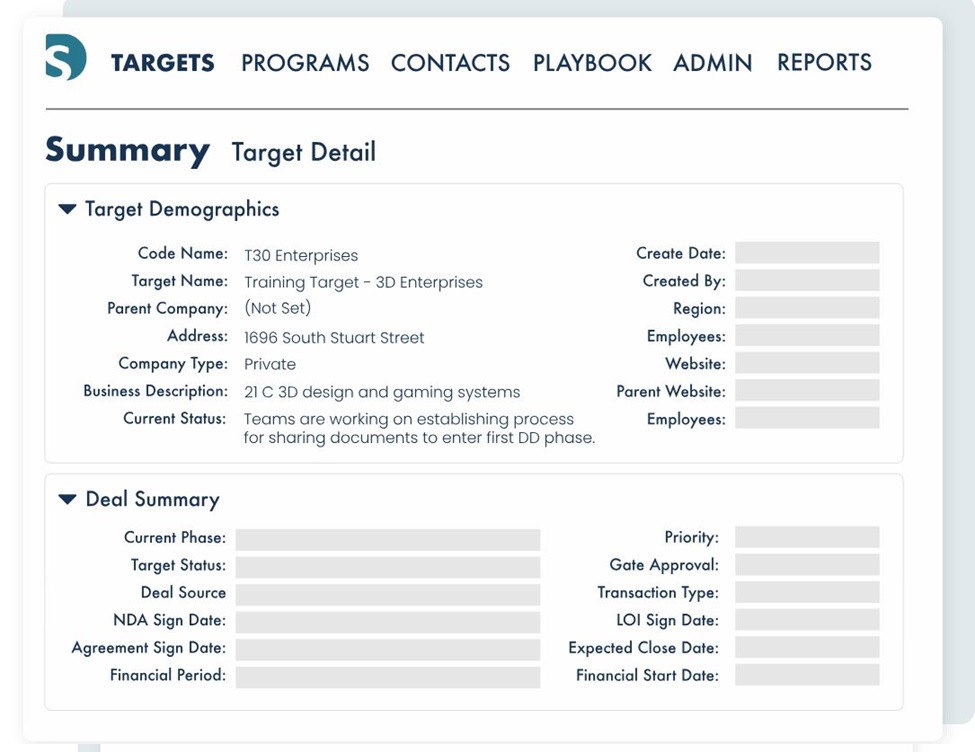Click the Expected Close Date field
975x752 pixels.
pyautogui.click(x=807, y=647)
